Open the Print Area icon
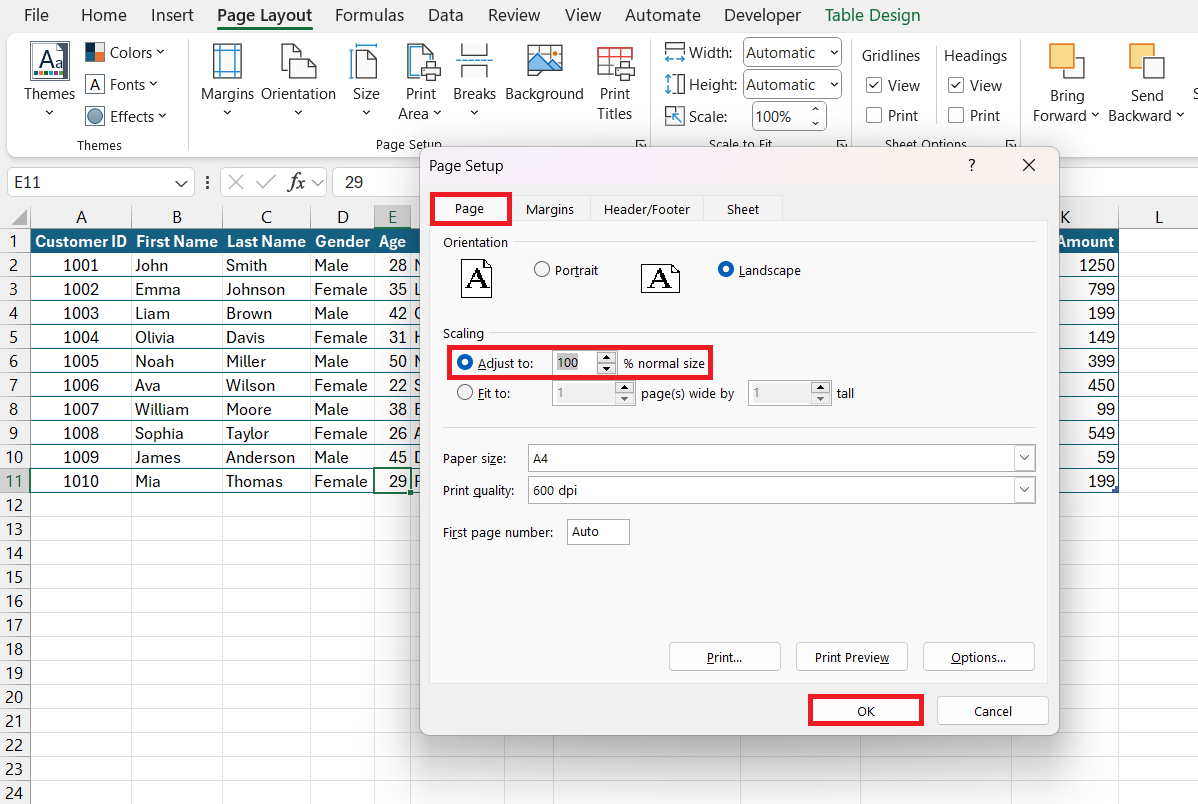The height and width of the screenshot is (804, 1198). point(421,62)
